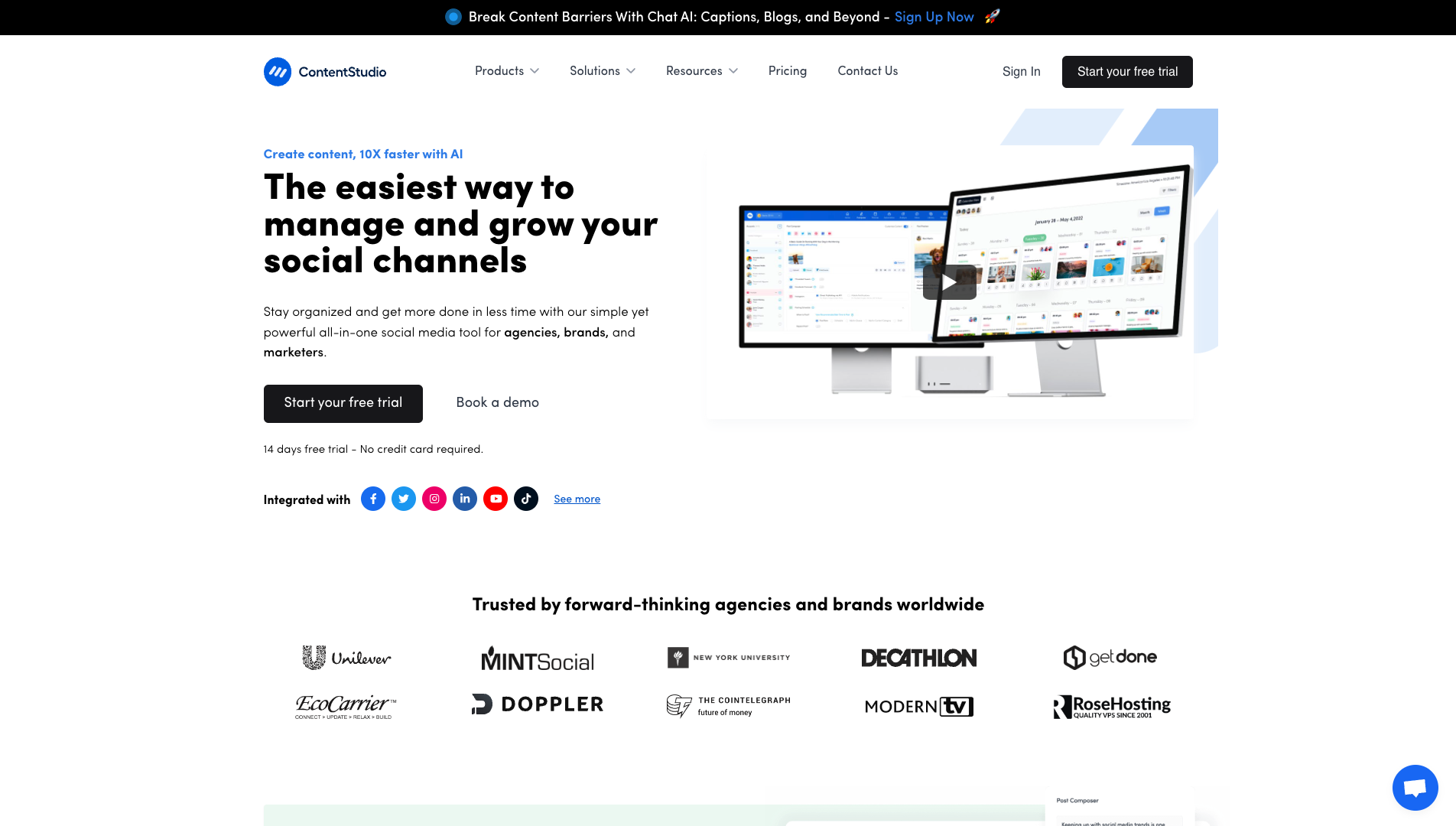Image resolution: width=1456 pixels, height=826 pixels.
Task: Follow the See more integrations link
Action: (x=577, y=499)
